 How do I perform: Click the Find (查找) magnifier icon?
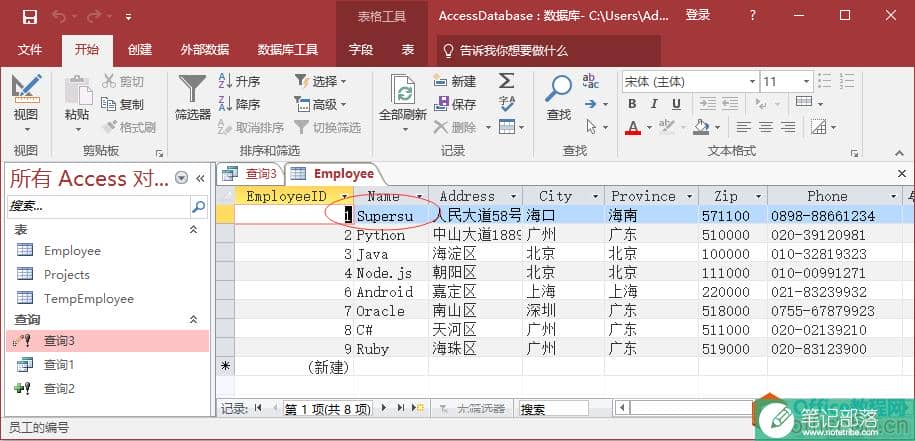[x=558, y=89]
